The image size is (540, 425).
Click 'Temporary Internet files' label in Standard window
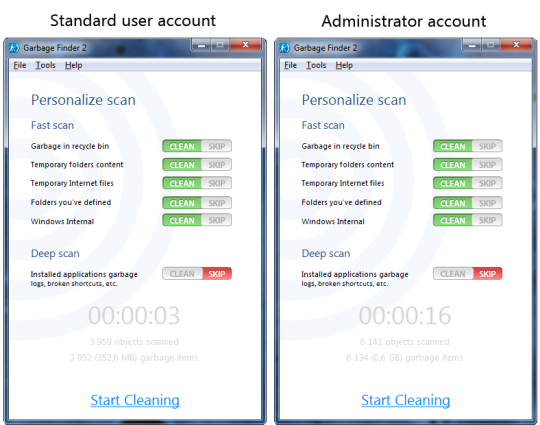72,183
